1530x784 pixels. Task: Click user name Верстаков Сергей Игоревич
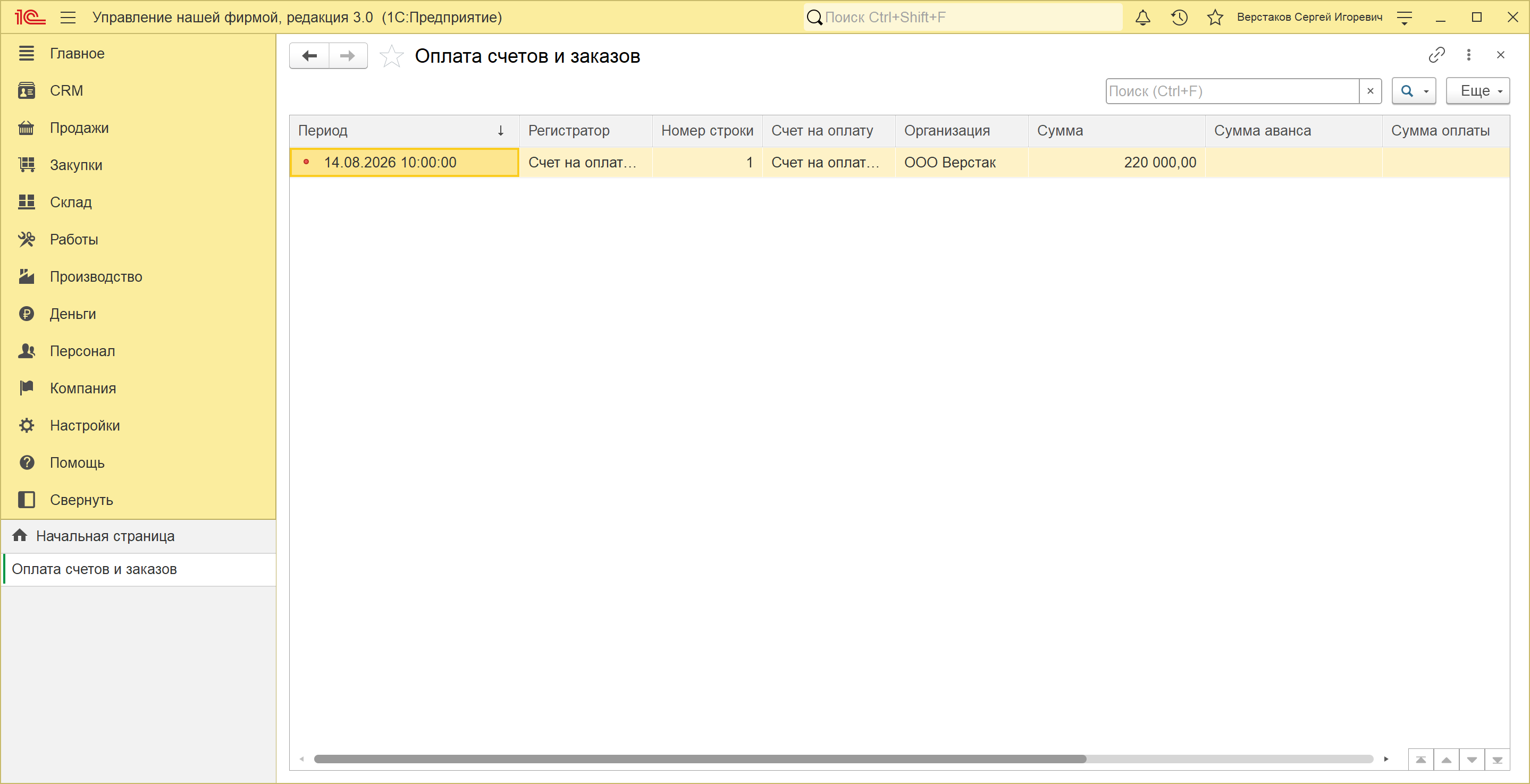1310,17
